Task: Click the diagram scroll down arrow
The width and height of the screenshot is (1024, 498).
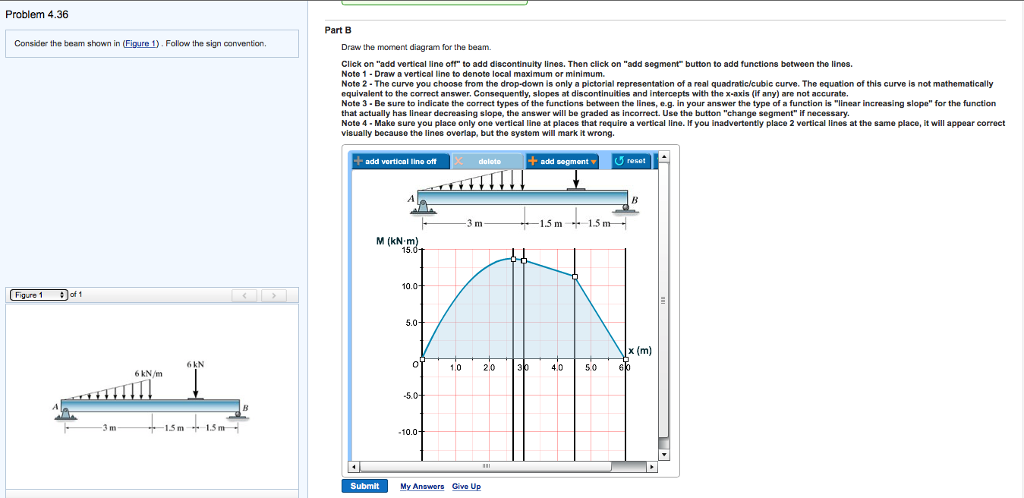Action: point(664,454)
